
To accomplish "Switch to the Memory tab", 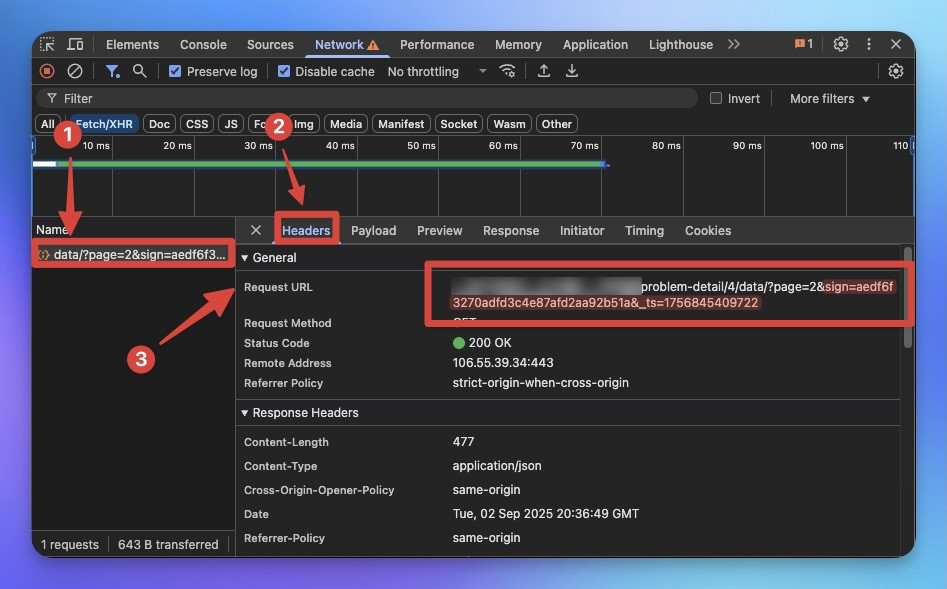I will (518, 45).
